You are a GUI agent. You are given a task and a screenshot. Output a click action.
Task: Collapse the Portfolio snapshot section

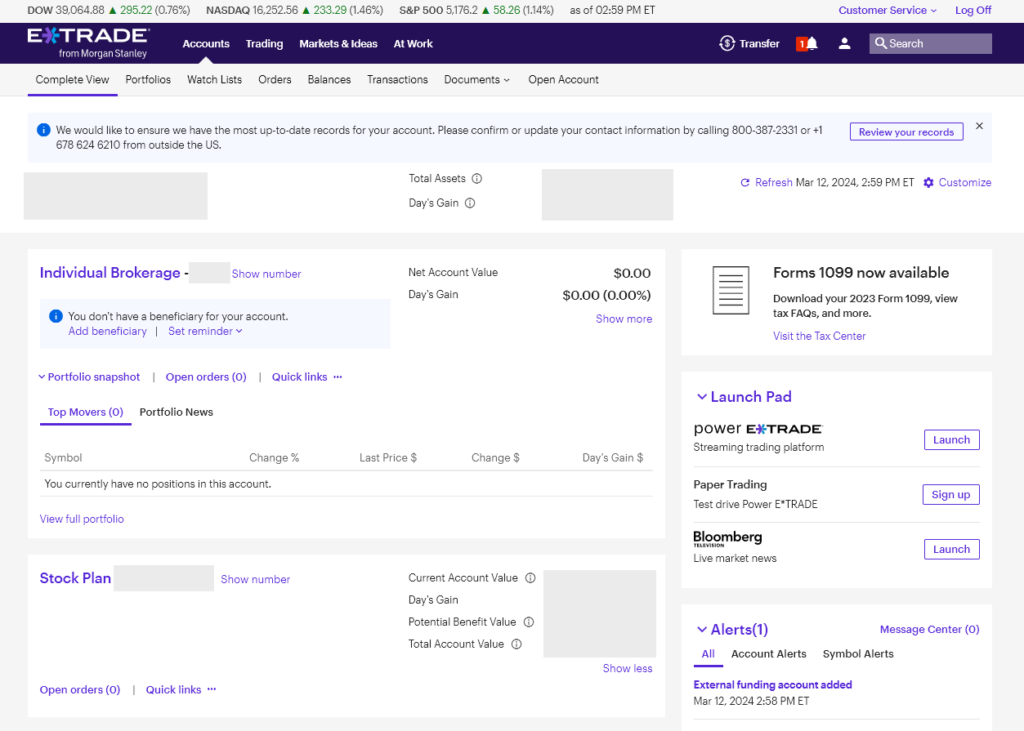tap(89, 377)
